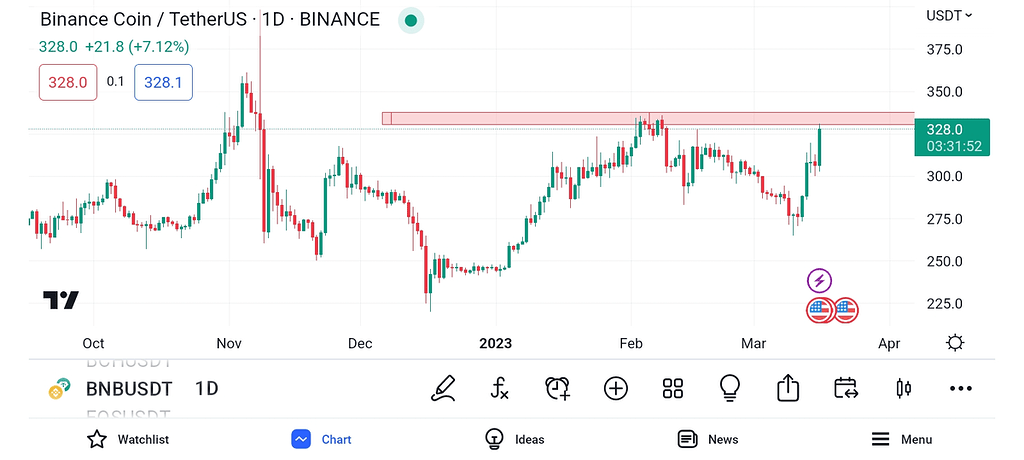
Task: Open the three-dots more options
Action: click(x=961, y=388)
